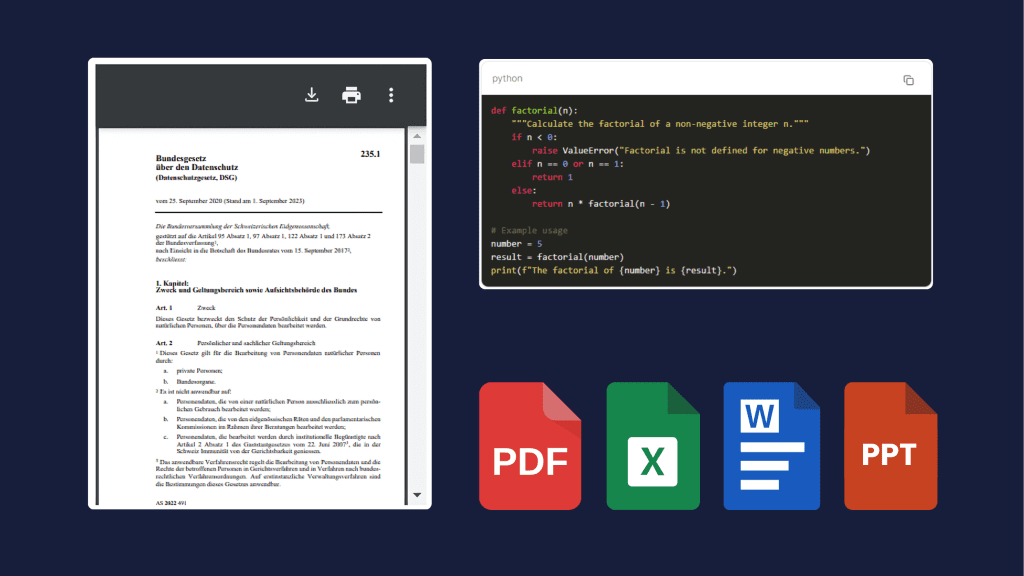
Task: Download the PDF document
Action: (312, 95)
